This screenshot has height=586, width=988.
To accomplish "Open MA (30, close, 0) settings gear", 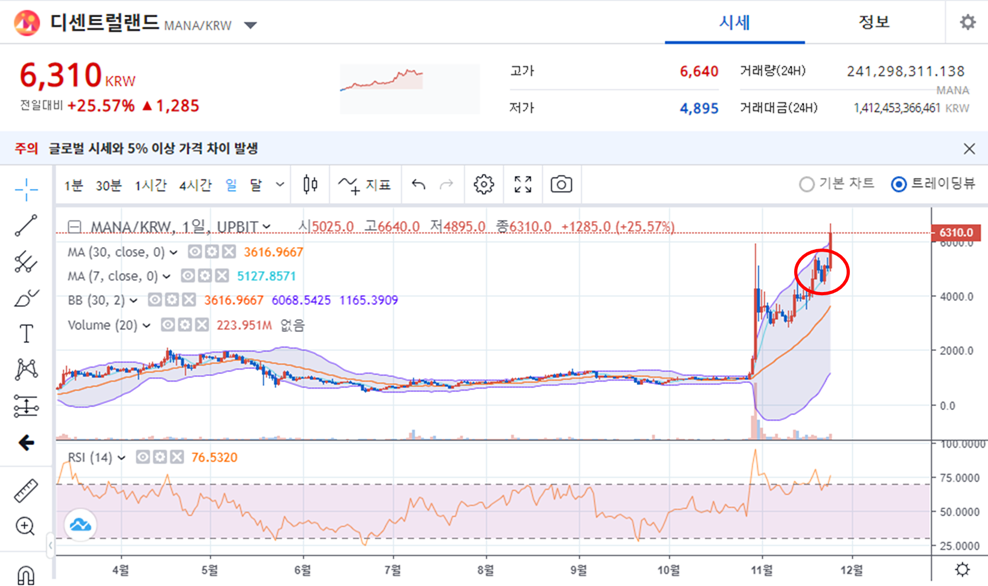I will pyautogui.click(x=212, y=252).
